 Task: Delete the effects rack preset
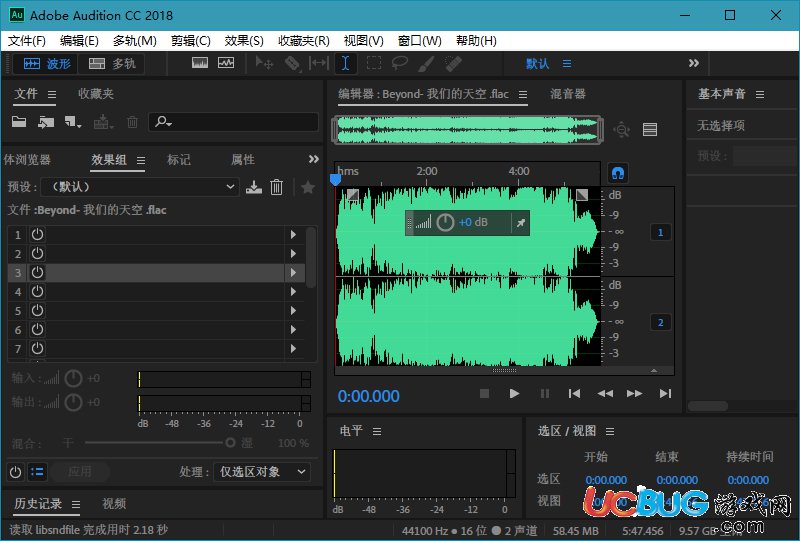click(277, 187)
